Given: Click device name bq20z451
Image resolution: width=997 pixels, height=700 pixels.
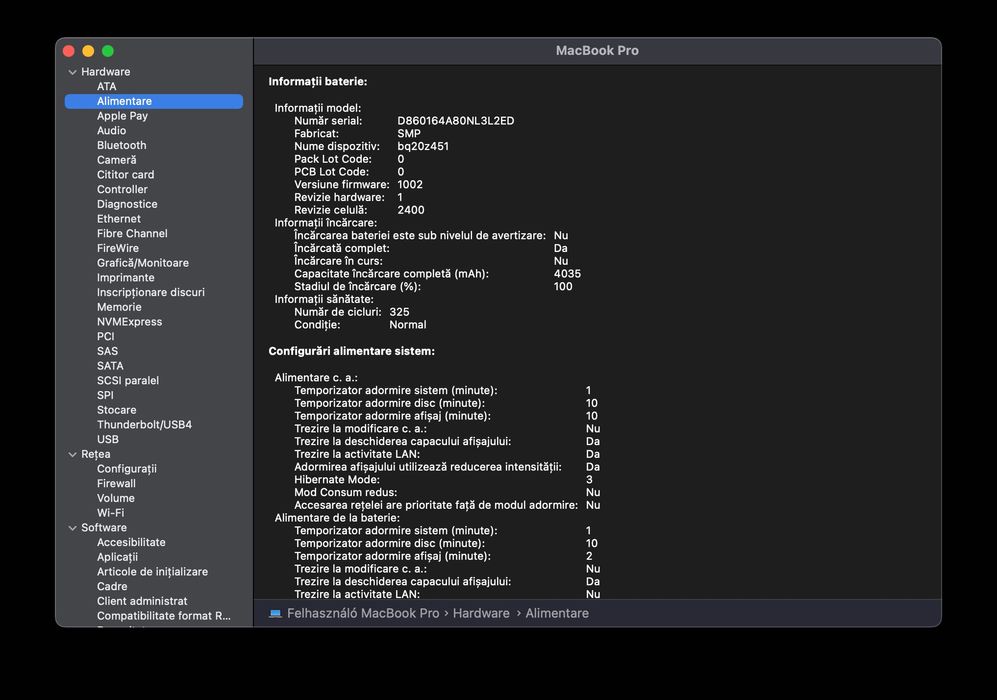Looking at the screenshot, I should pos(423,146).
